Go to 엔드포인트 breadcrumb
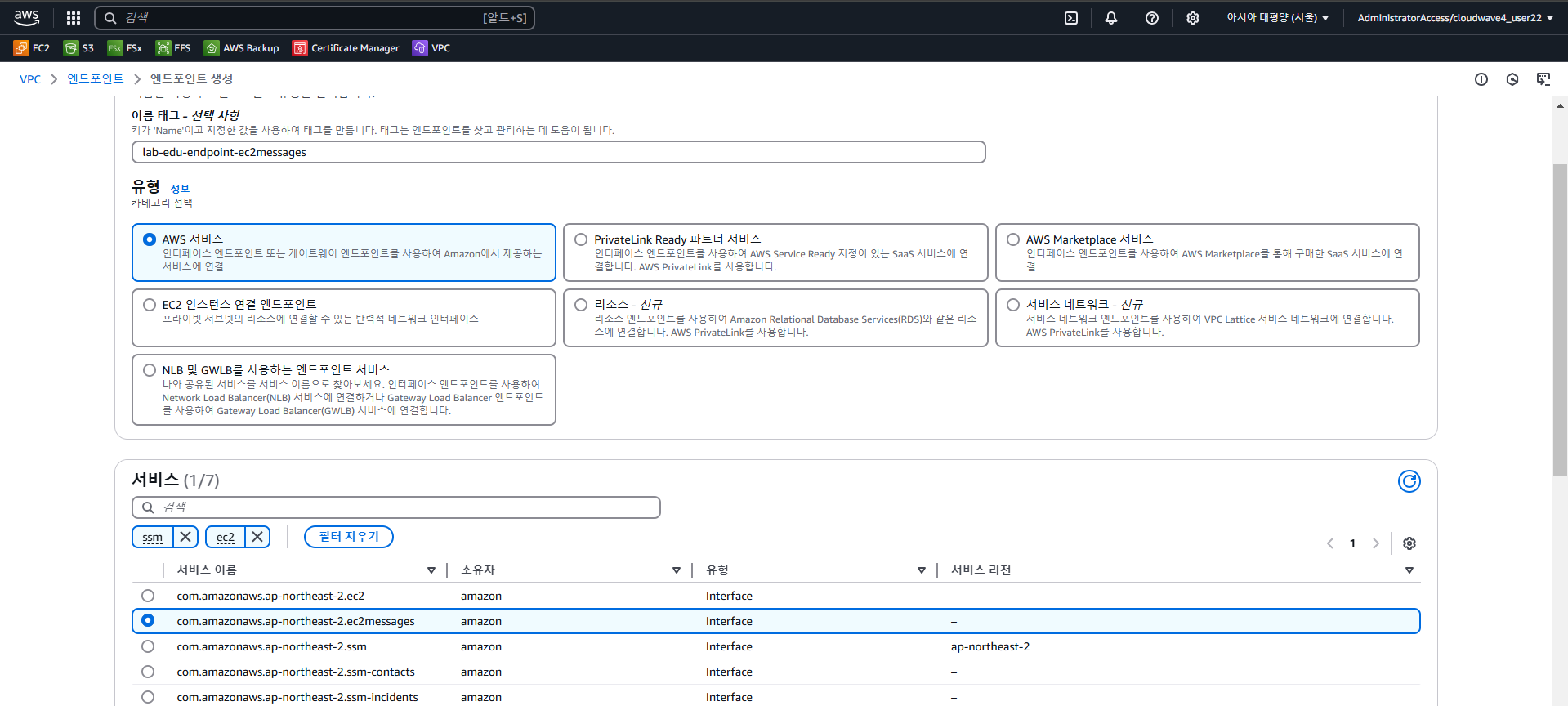Image resolution: width=1568 pixels, height=706 pixels. [x=96, y=79]
